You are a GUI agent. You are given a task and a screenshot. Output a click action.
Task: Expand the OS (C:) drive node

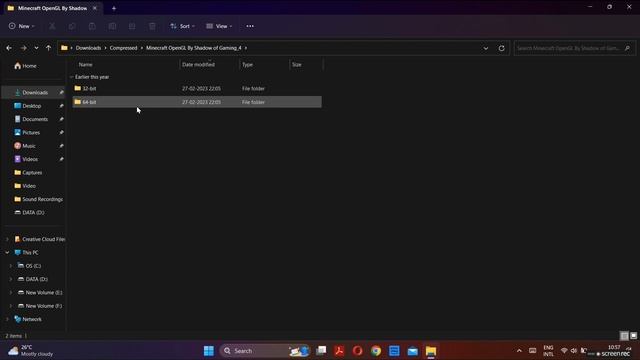(x=11, y=266)
